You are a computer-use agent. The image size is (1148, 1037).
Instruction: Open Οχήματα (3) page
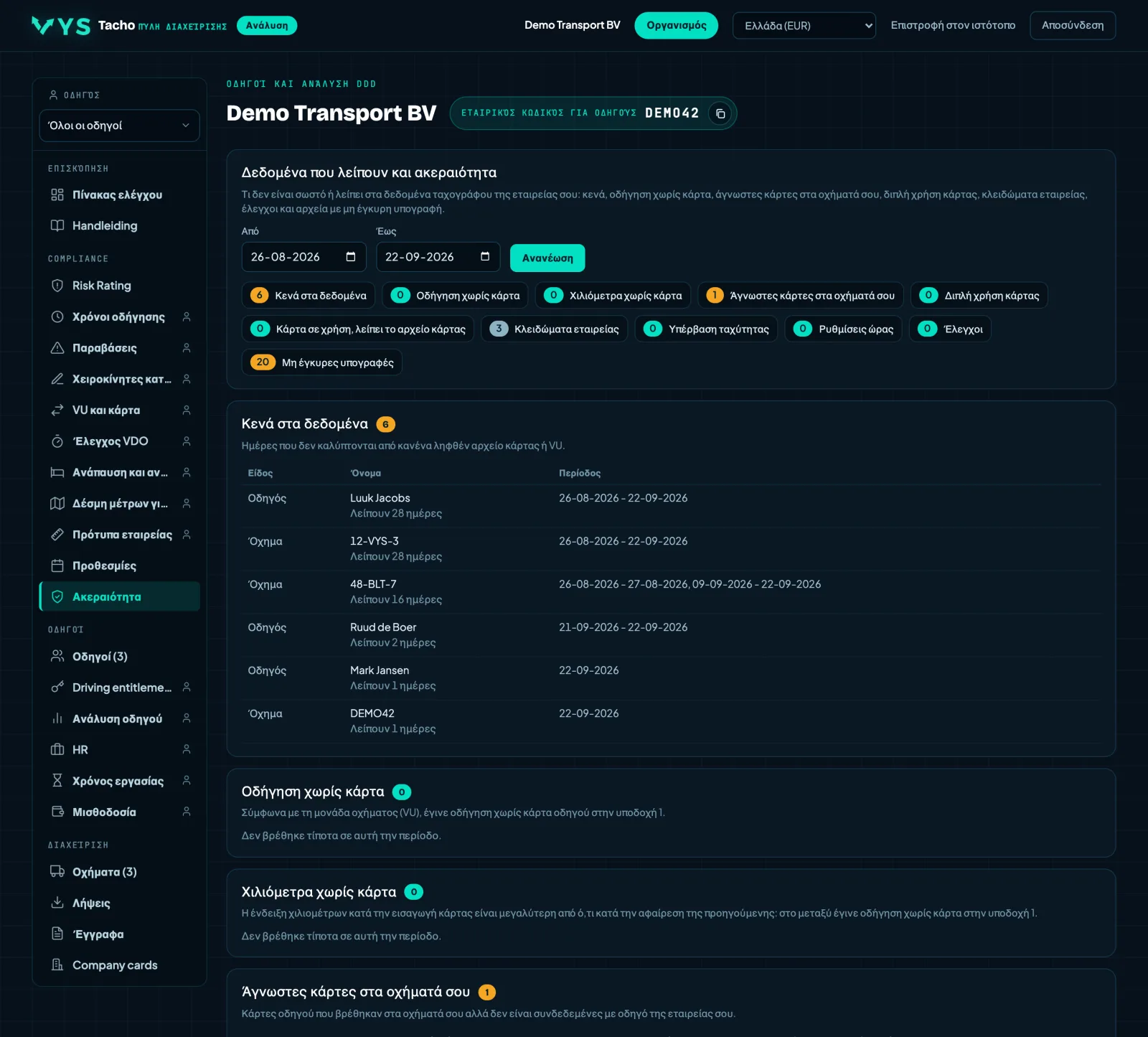pos(119,872)
